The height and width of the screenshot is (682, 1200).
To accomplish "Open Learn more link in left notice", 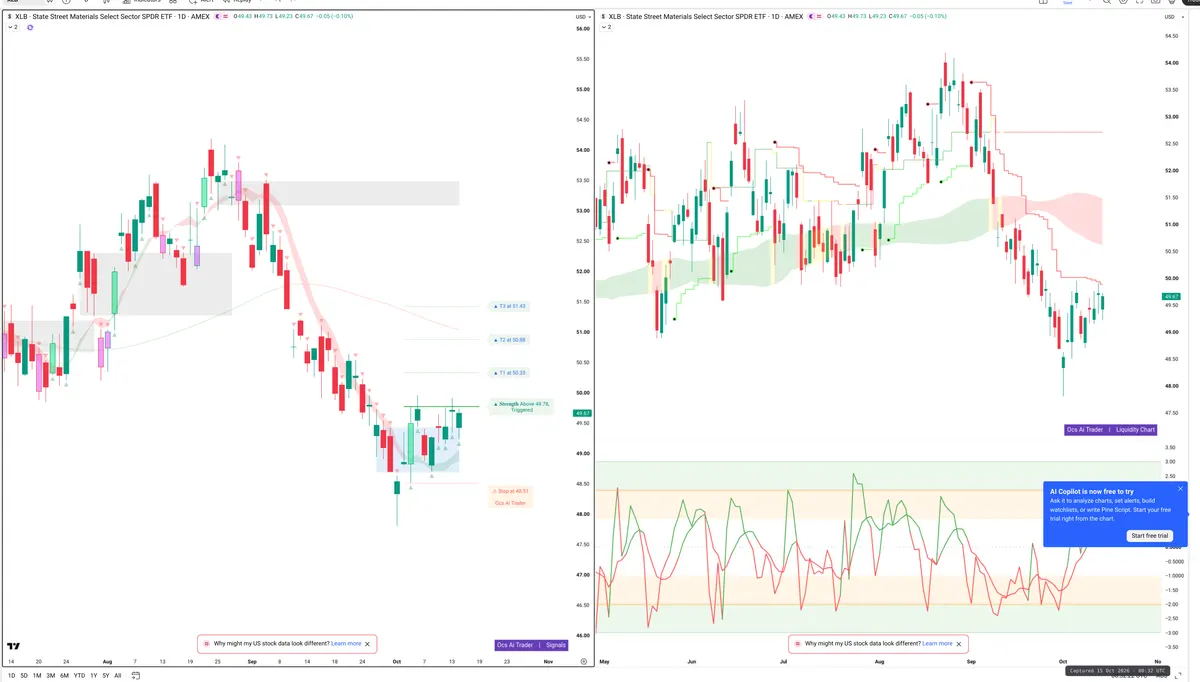I will click(x=346, y=644).
